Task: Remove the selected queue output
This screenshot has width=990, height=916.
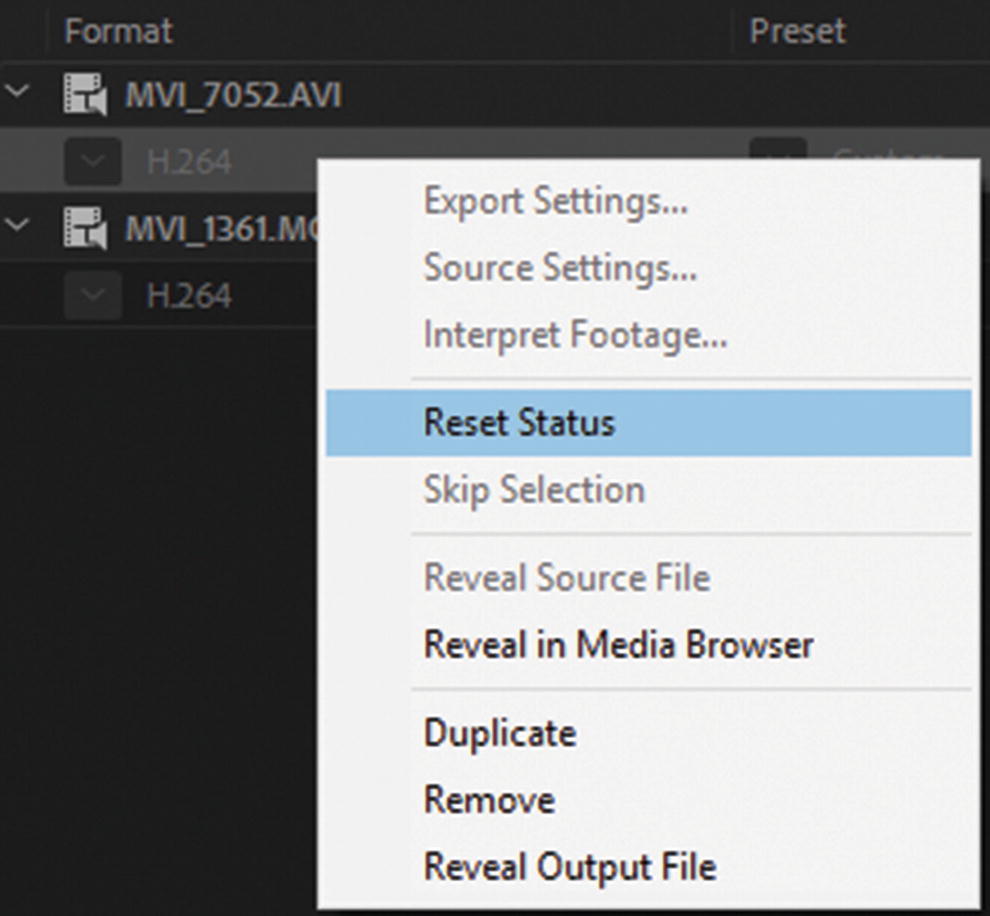Action: 489,800
